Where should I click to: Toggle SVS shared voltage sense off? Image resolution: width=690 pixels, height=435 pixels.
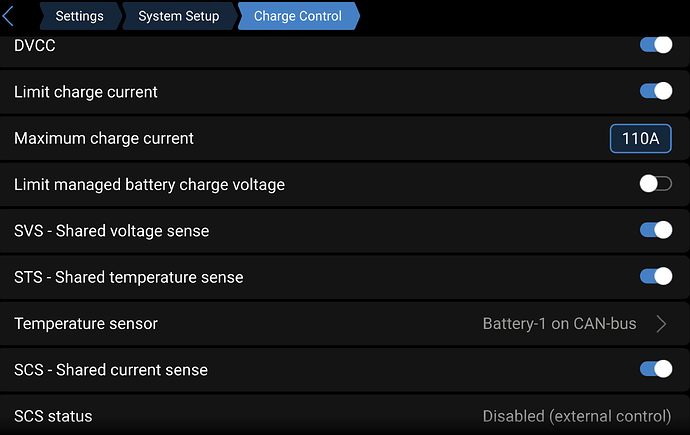(656, 230)
